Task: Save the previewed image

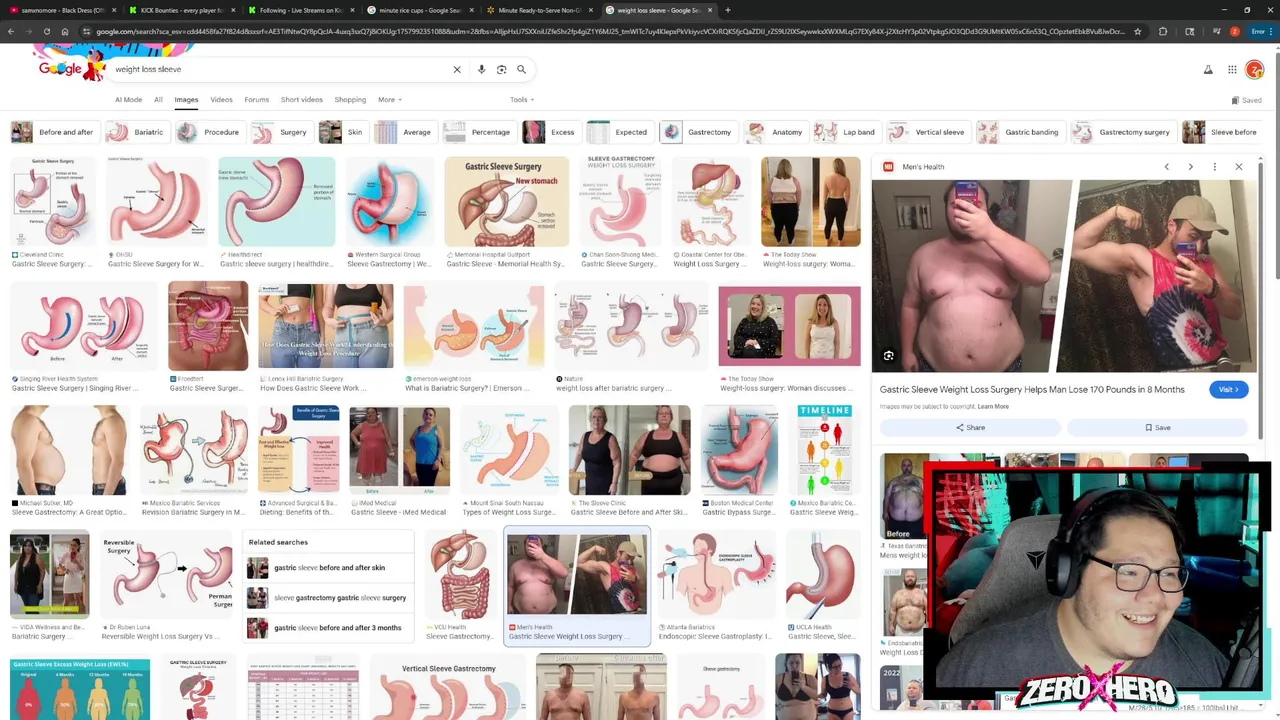Action: coord(1157,427)
